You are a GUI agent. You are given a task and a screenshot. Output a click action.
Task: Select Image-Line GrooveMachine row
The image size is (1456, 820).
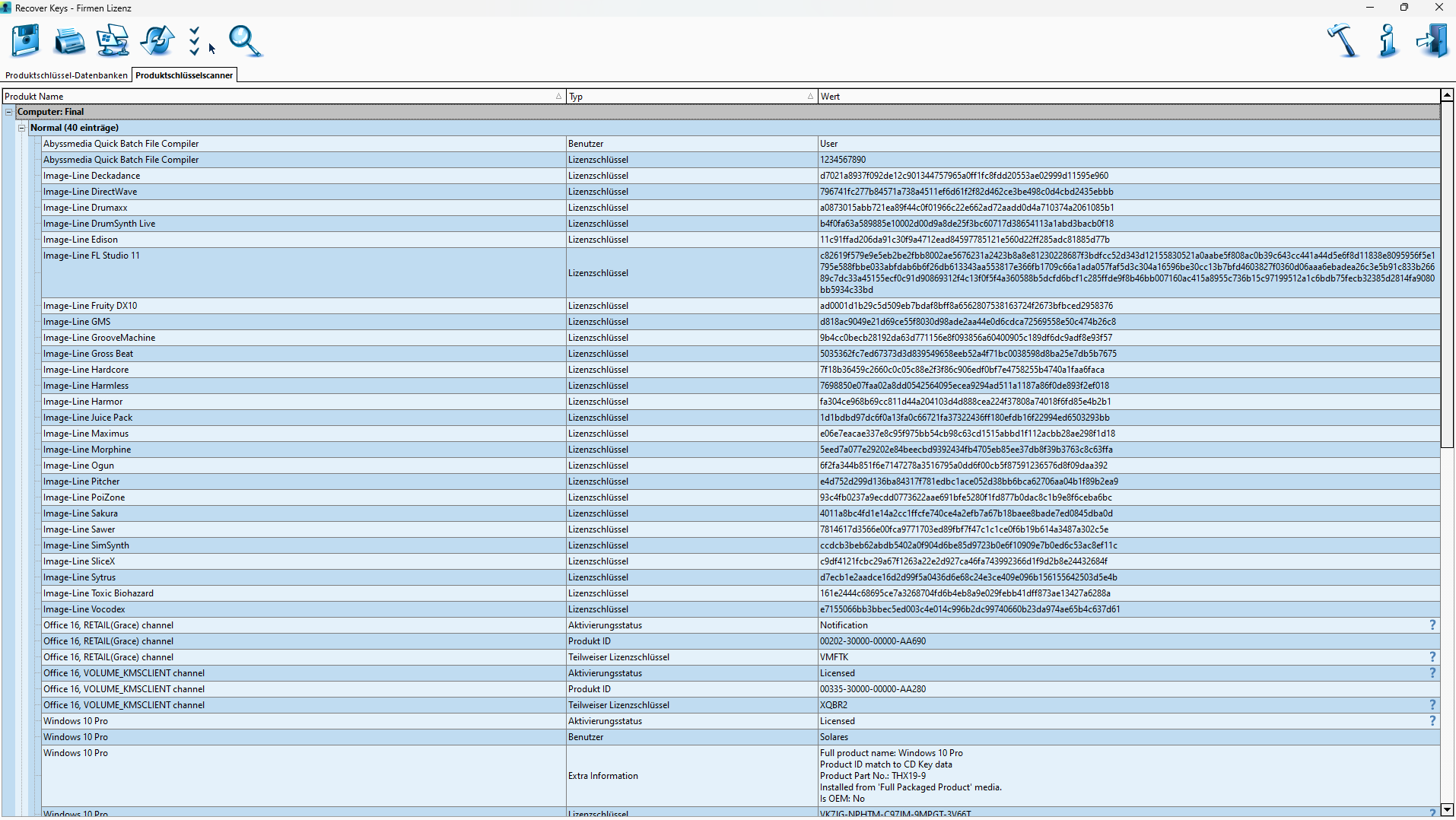tap(741, 338)
